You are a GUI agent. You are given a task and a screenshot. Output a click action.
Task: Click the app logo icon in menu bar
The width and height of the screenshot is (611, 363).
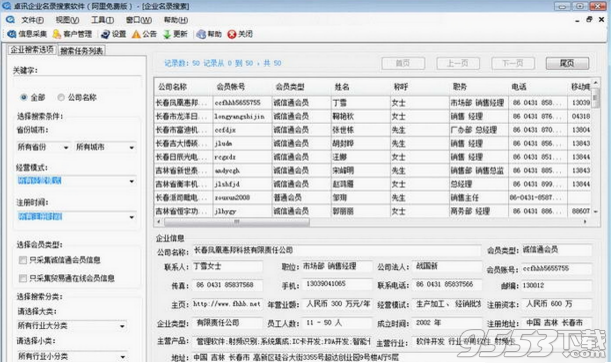point(11,19)
